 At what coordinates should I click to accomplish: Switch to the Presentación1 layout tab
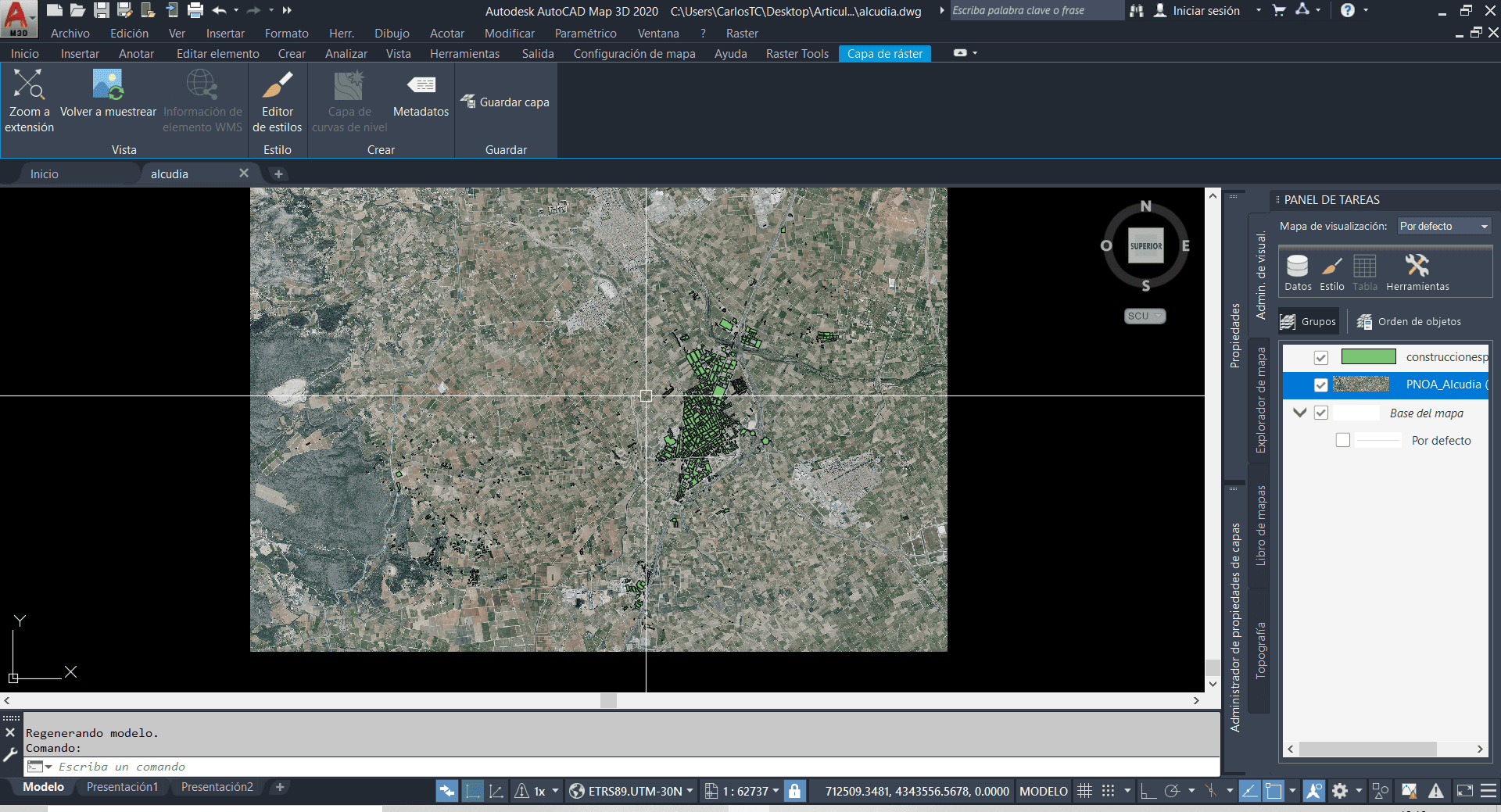tap(122, 787)
